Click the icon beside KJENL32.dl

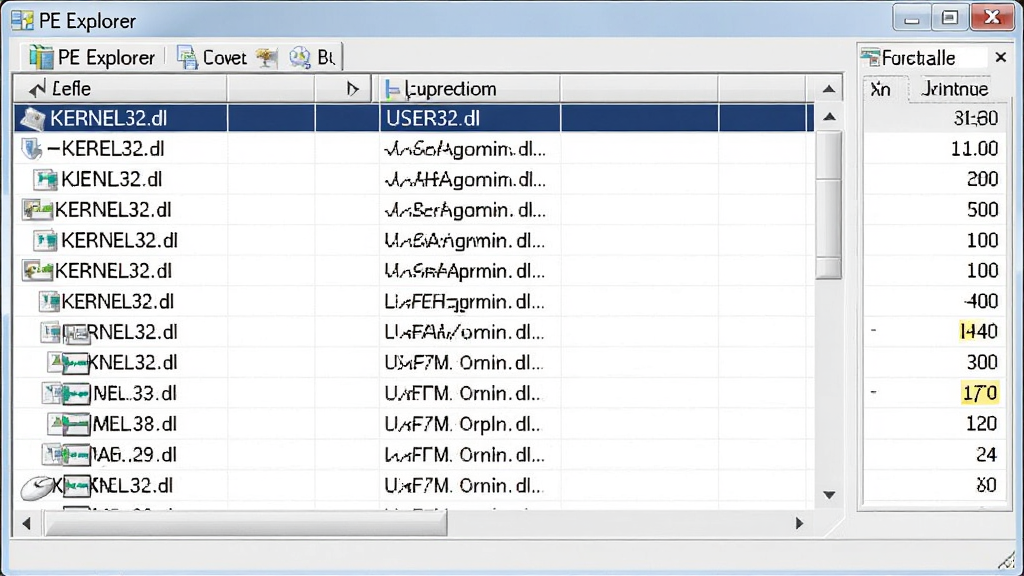(45, 180)
